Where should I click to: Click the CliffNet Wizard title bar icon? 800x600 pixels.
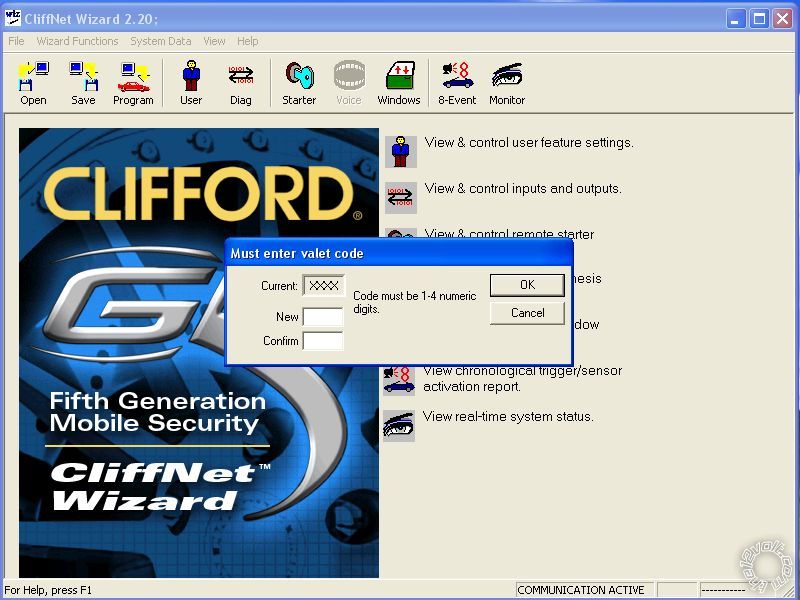click(x=12, y=18)
